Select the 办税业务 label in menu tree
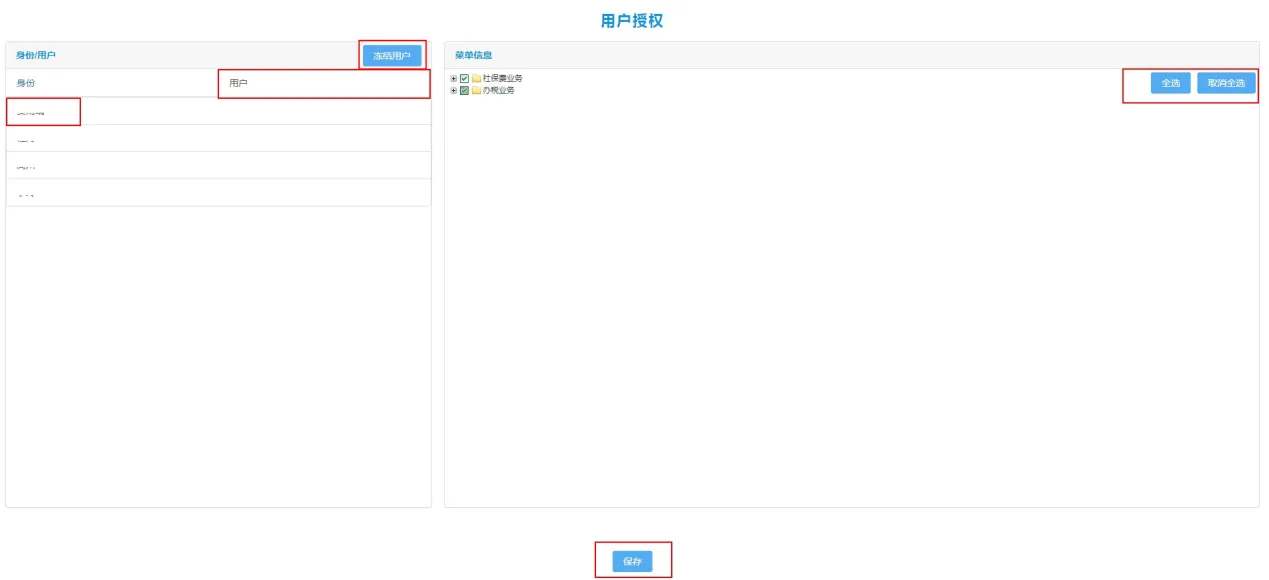The height and width of the screenshot is (580, 1269). 499,90
